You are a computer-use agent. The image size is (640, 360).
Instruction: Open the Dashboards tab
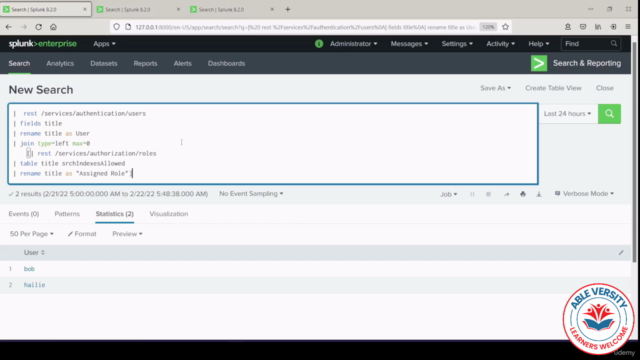coord(227,63)
